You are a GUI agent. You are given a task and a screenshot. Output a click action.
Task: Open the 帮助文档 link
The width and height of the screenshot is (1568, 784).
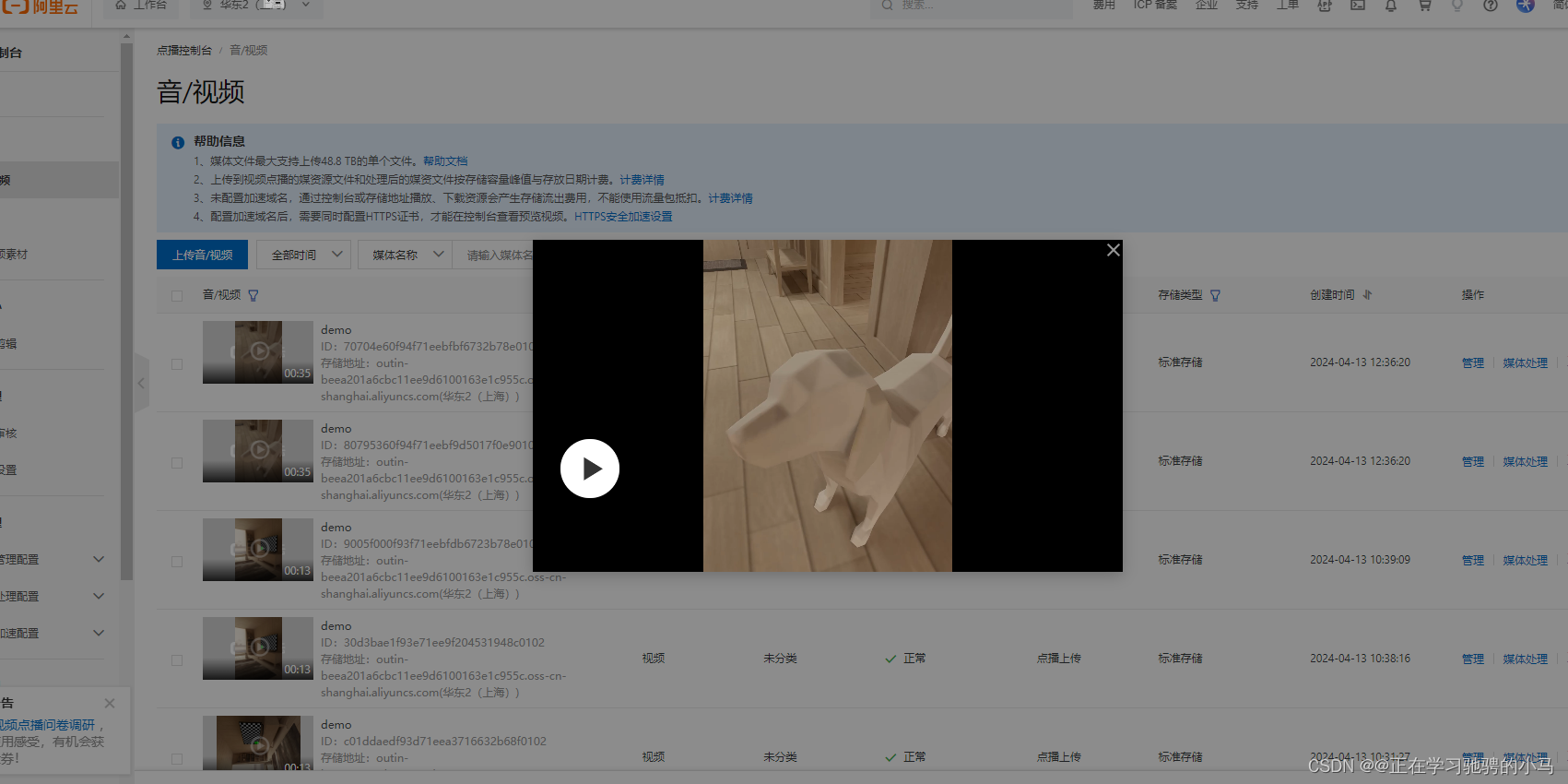point(445,161)
